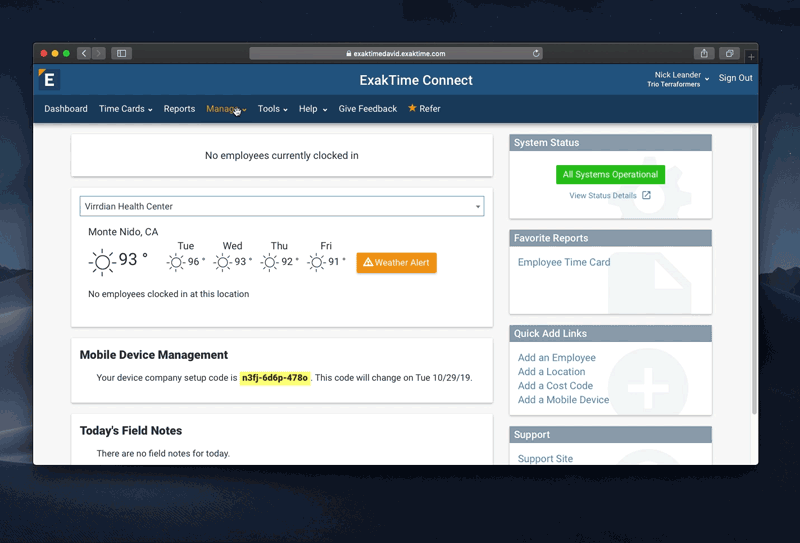This screenshot has height=543, width=800.
Task: Click the external link icon beside View Status Details
Action: [646, 195]
